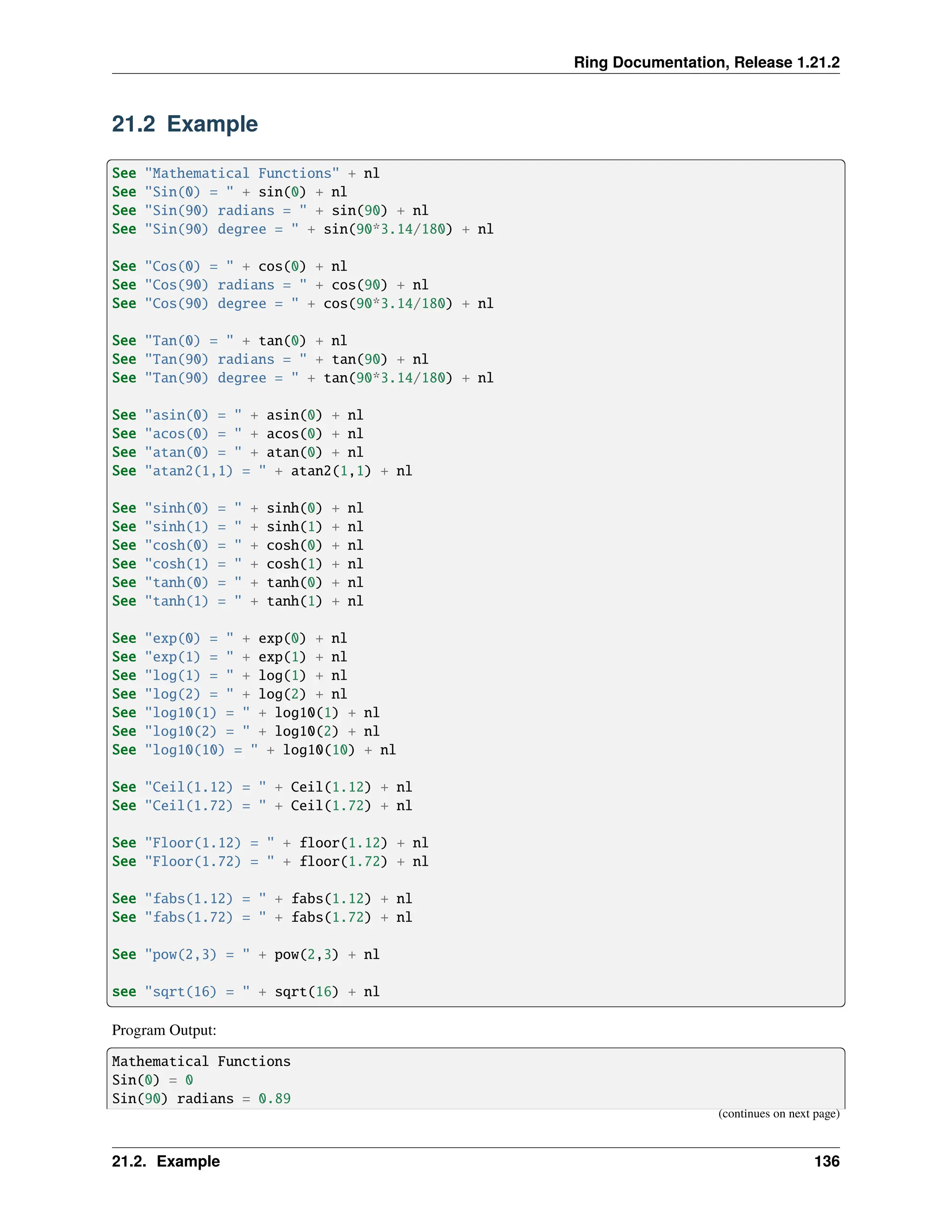Click the 'Sin(90) radians' code line
The image size is (952, 1232).
click(270, 211)
